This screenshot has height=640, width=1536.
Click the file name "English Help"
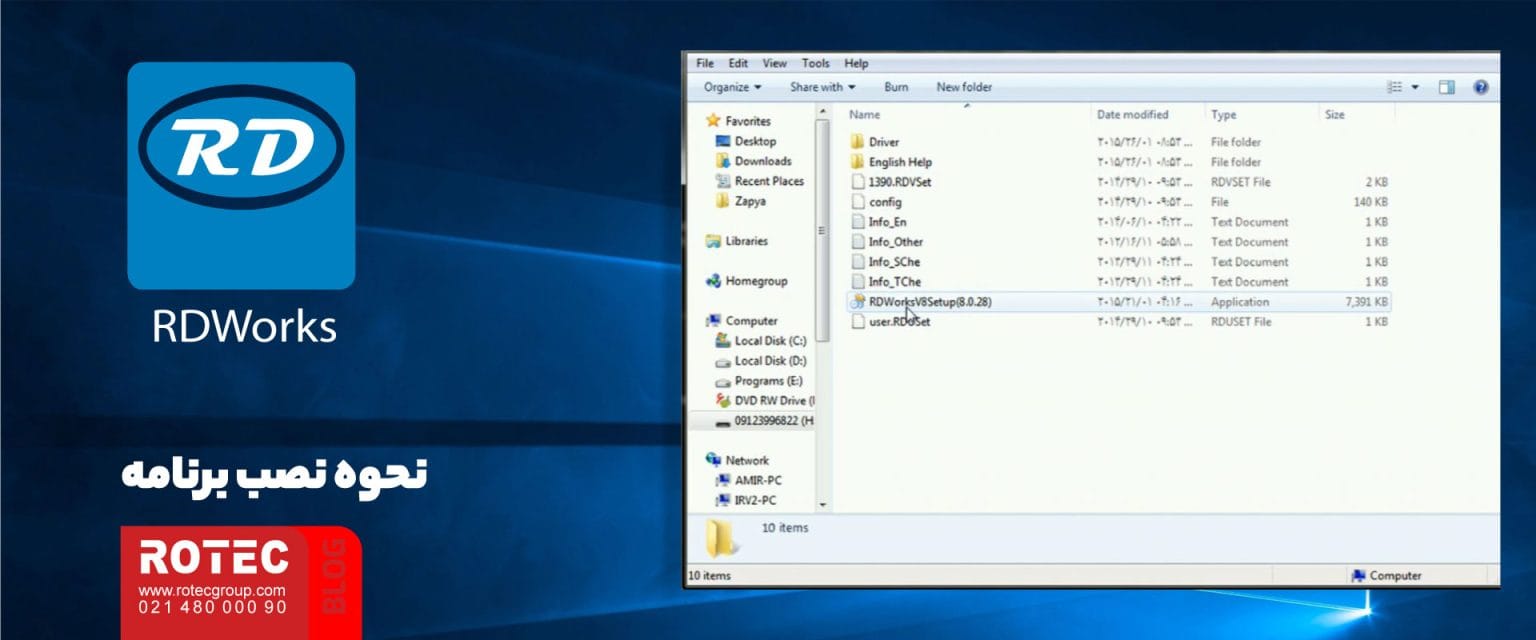tap(900, 162)
